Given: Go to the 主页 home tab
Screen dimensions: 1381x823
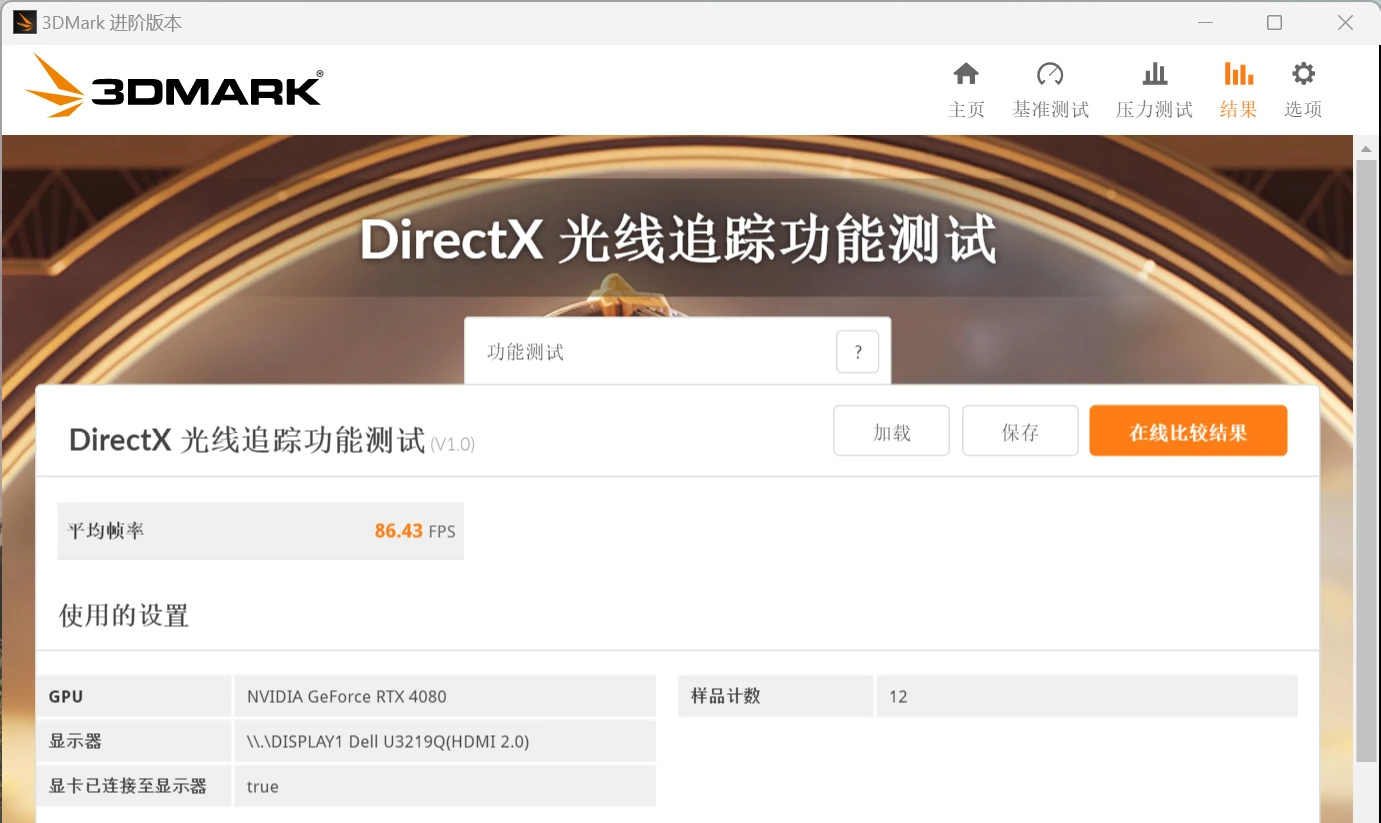Looking at the screenshot, I should tap(966, 90).
